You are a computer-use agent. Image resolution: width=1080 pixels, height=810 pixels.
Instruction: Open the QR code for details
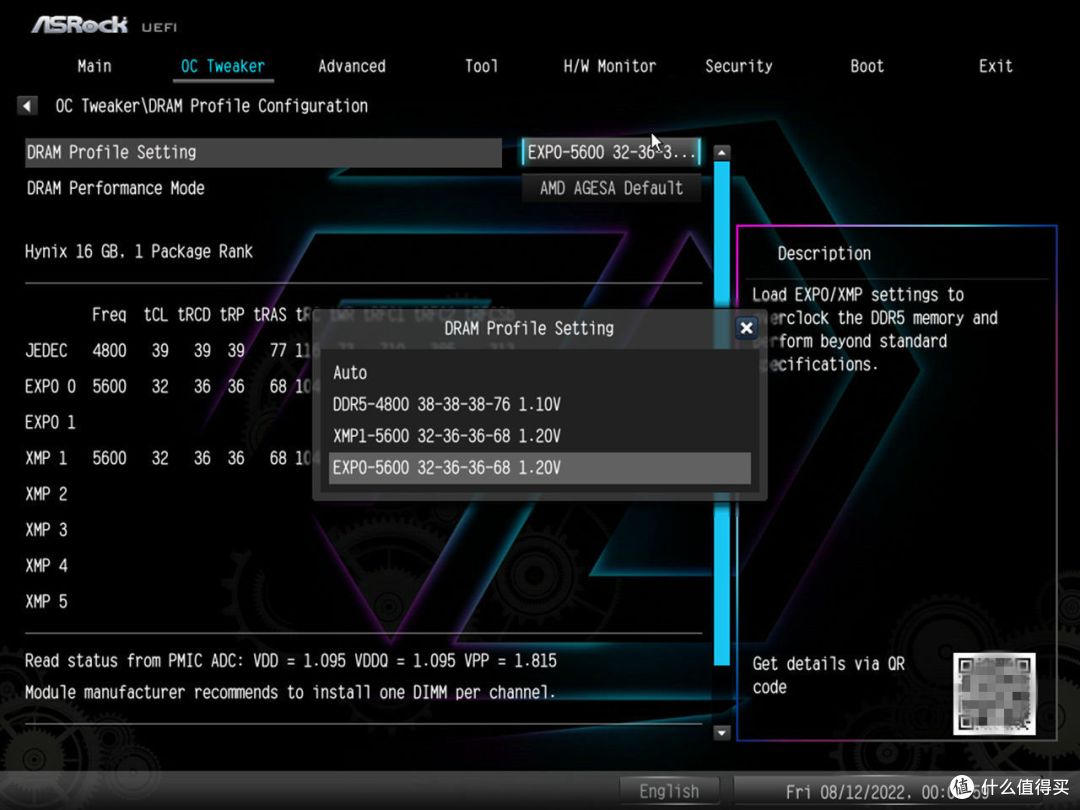(x=994, y=694)
